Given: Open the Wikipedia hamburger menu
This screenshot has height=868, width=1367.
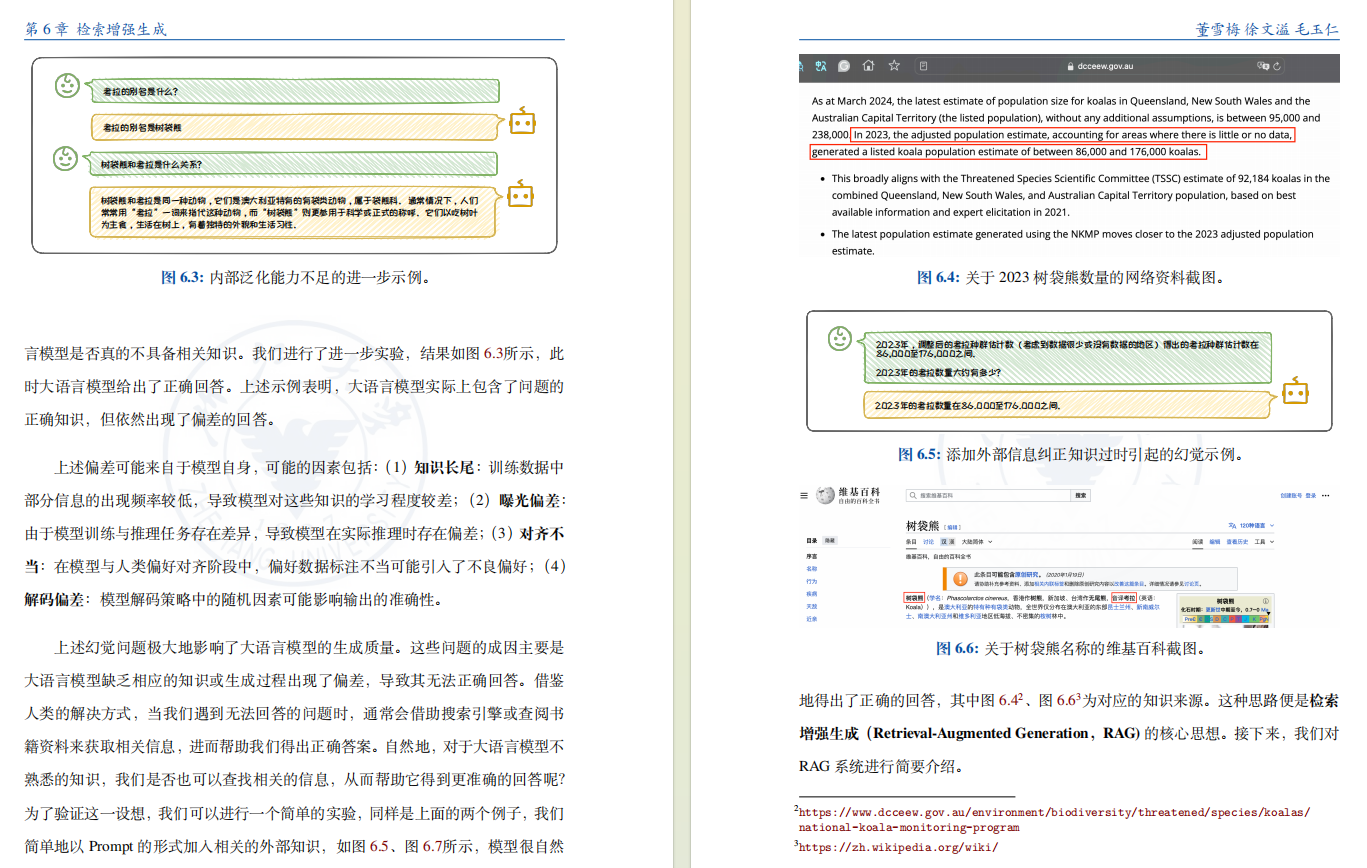Looking at the screenshot, I should [x=805, y=495].
